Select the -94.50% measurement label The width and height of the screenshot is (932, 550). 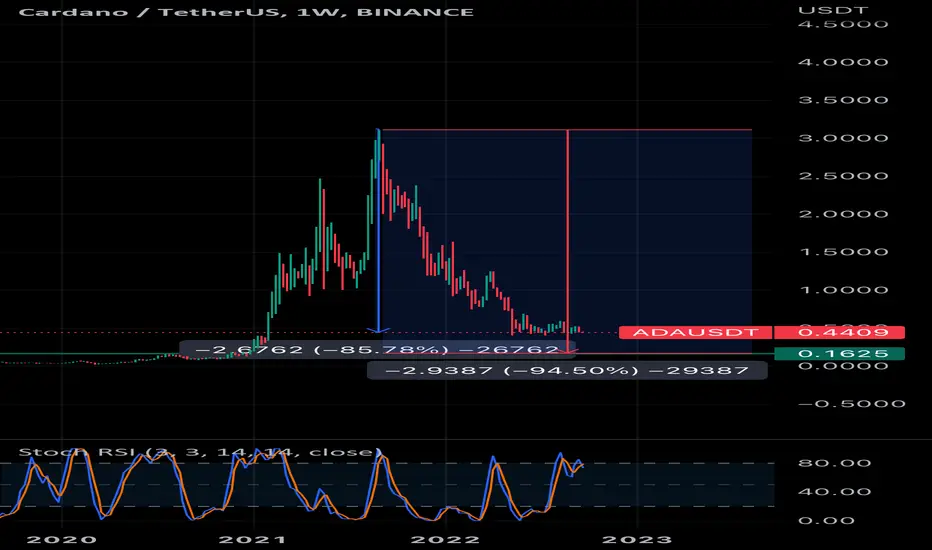567,370
